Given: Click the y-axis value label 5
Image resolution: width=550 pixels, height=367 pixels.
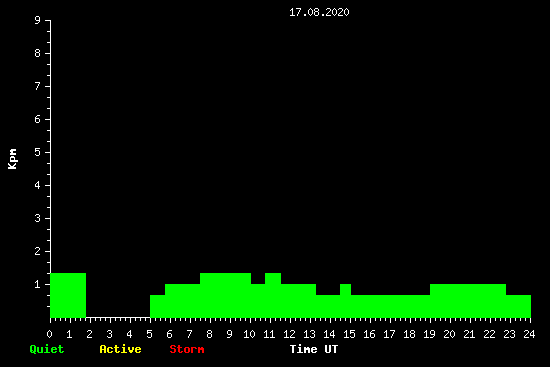Looking at the screenshot, I should coord(38,152).
